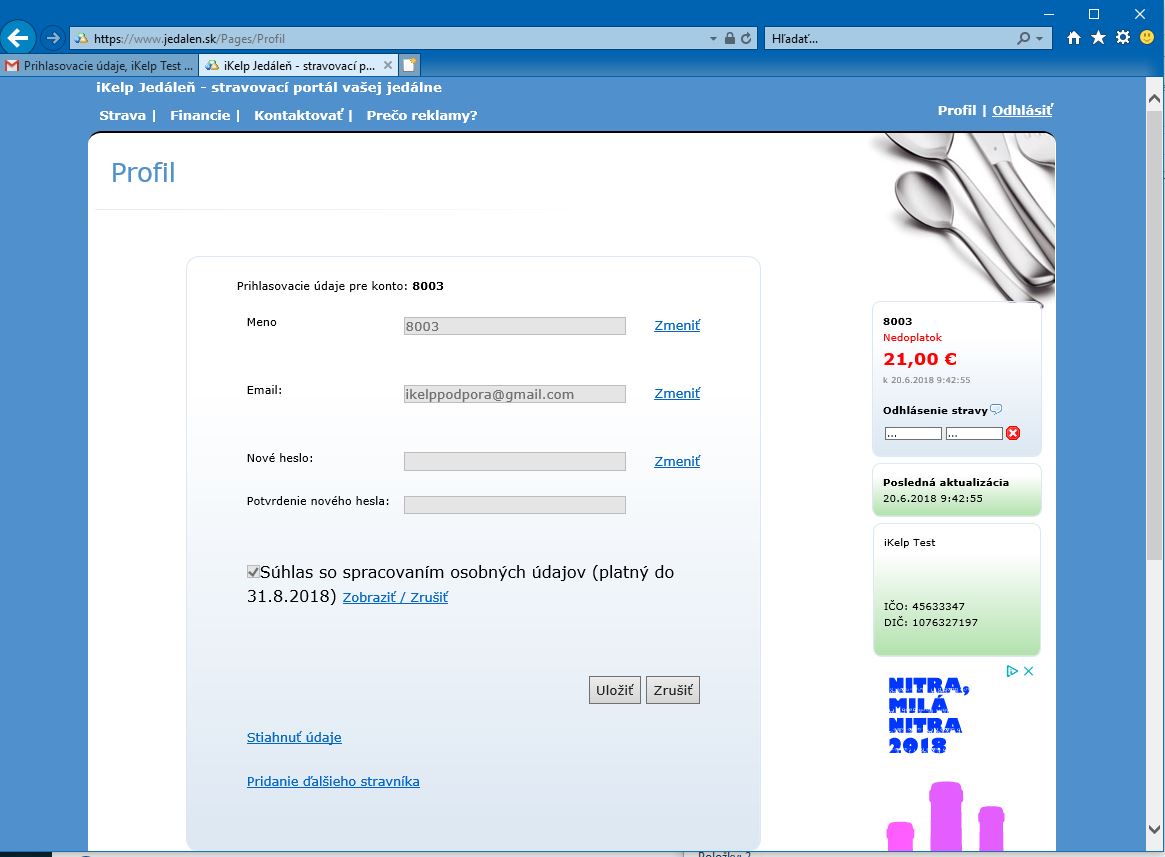Viewport: 1165px width, 857px height.
Task: Click Zmeniť link next to Email field
Action: coord(677,393)
